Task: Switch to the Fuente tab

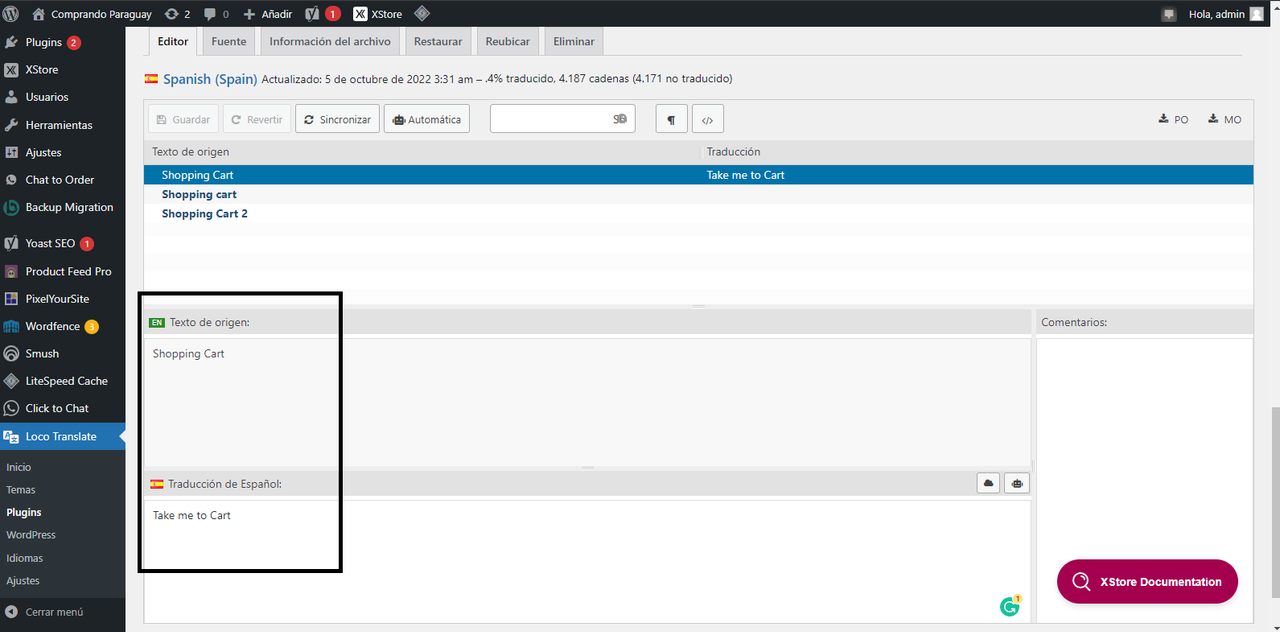Action: click(x=229, y=42)
